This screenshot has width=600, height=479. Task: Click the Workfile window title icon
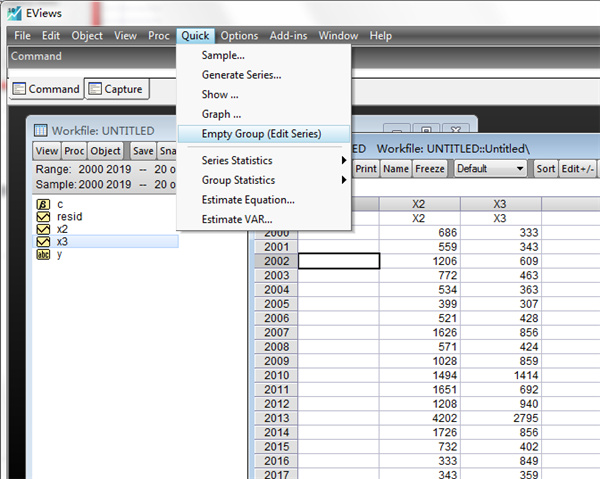tap(41, 130)
